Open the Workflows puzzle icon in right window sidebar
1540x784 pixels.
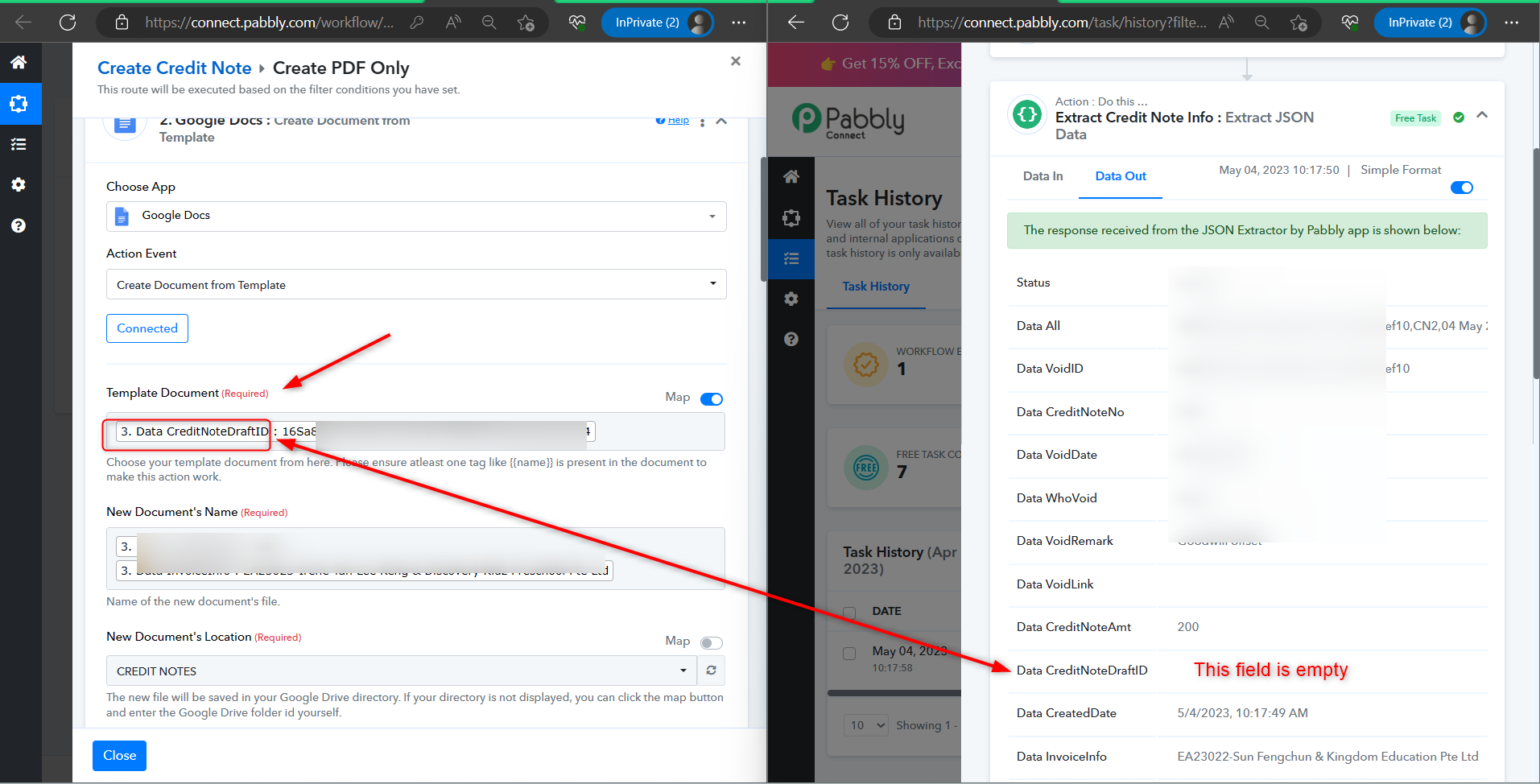pos(791,217)
